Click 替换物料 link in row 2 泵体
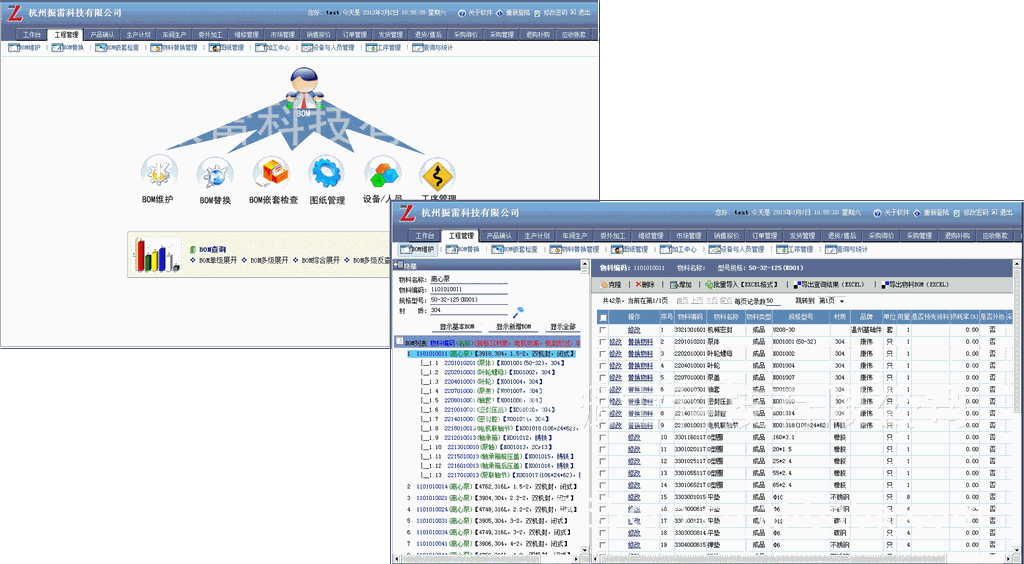The height and width of the screenshot is (564, 1024). click(x=640, y=342)
